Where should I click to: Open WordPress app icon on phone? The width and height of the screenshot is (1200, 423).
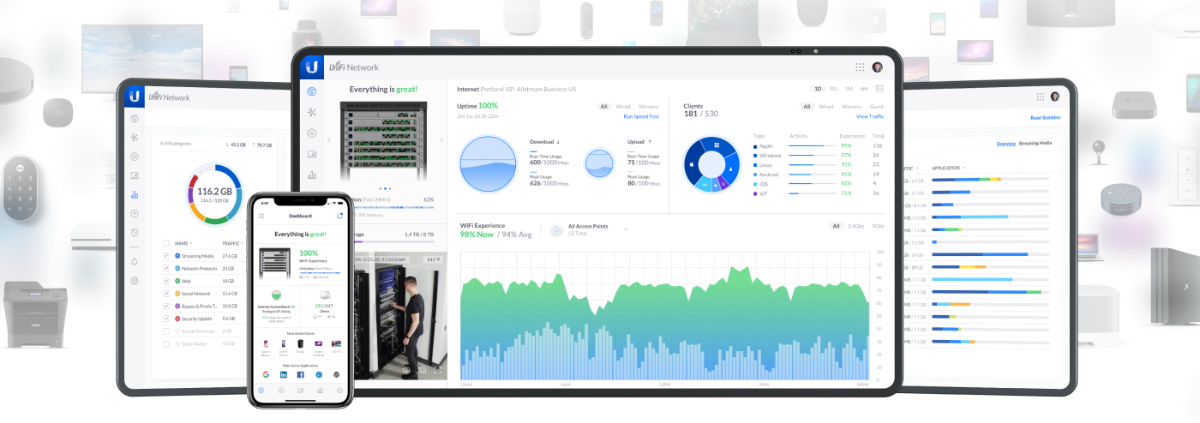pos(336,374)
